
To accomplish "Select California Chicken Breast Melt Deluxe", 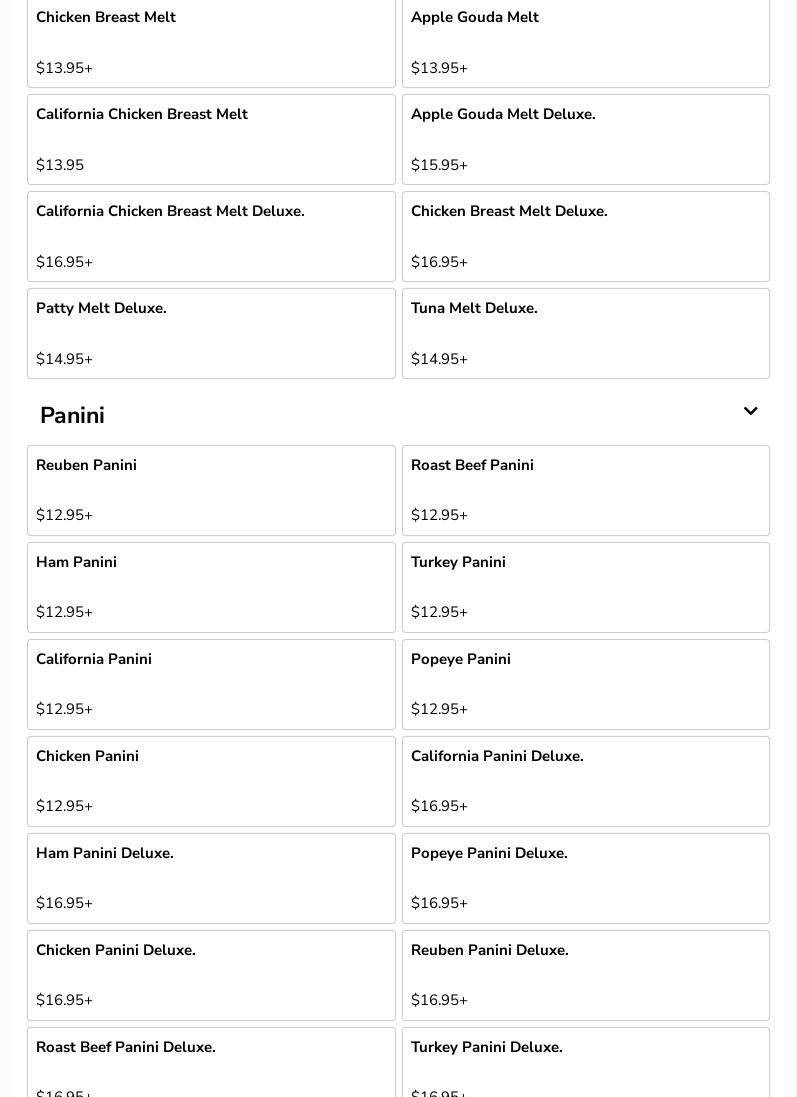I will coord(211,236).
